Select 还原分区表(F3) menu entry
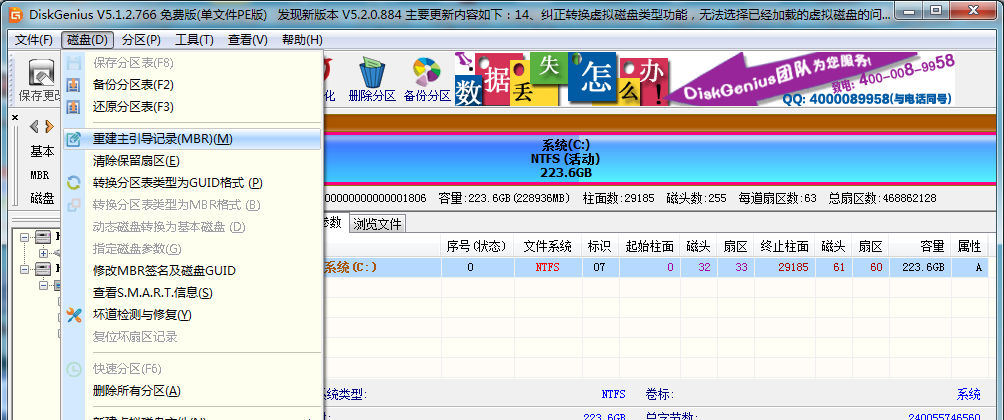Viewport: 1004px width, 420px height. (192, 106)
